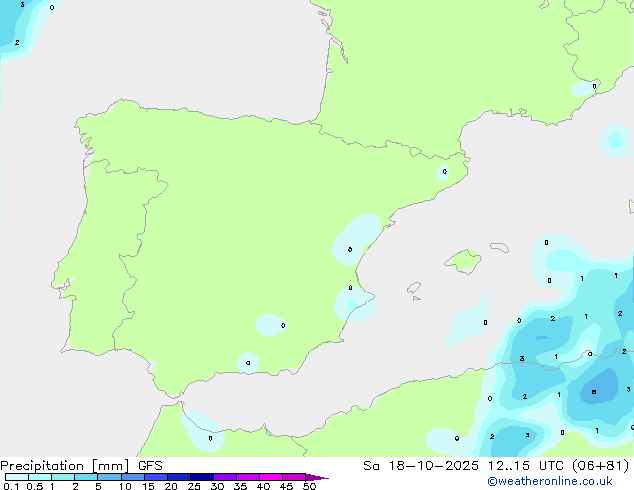Select the 15–20 mm legend swatch
634x490 pixels.
(156, 477)
